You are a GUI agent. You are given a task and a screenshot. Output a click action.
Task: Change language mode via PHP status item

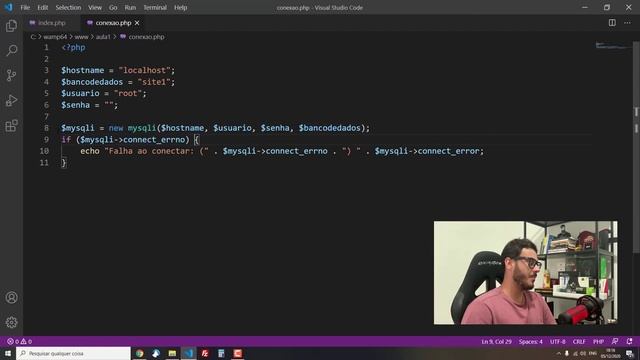coord(598,341)
